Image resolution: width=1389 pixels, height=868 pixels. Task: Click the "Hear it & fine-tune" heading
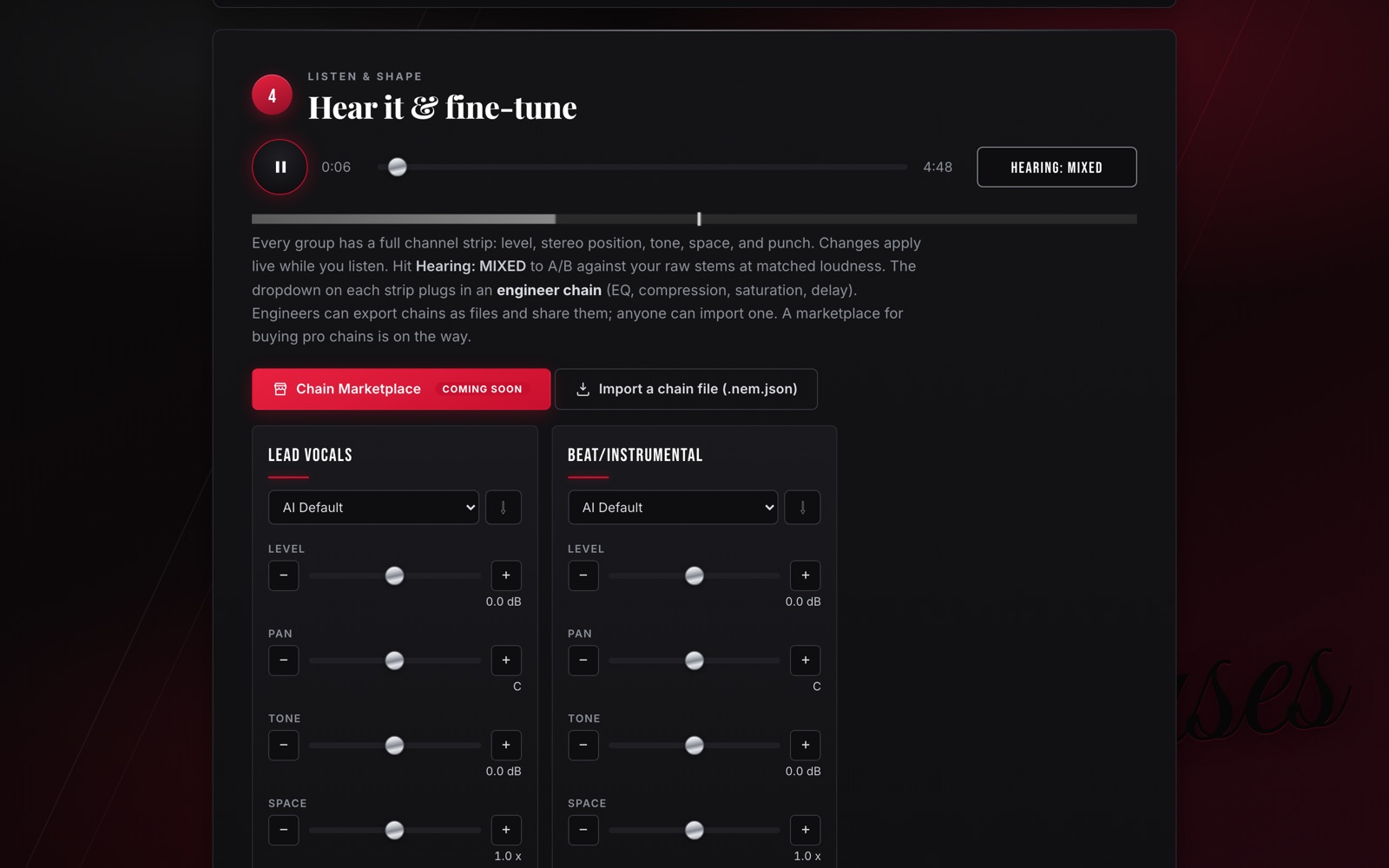443,108
